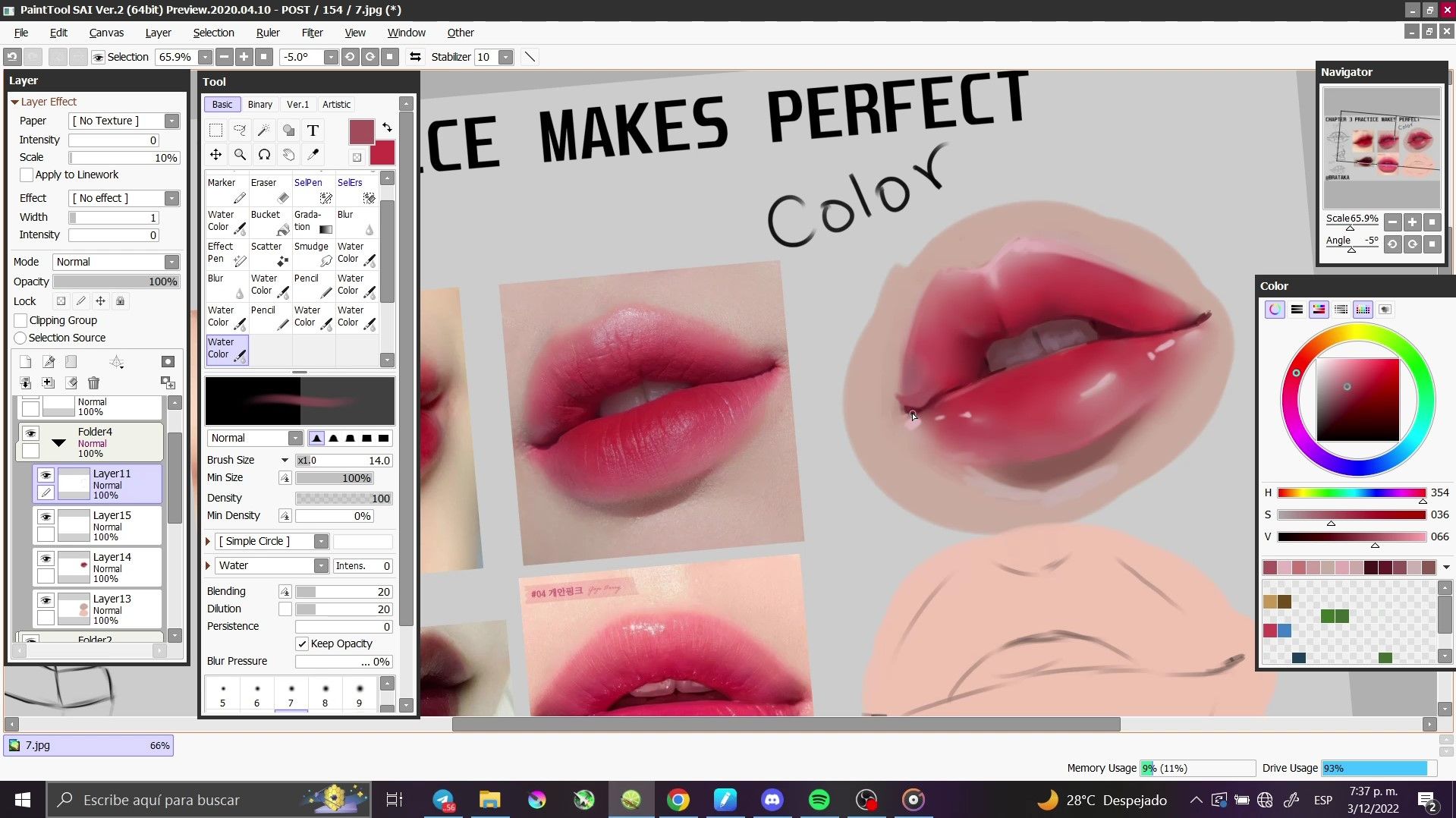The width and height of the screenshot is (1456, 818).
Task: Select the Magic Wand tool
Action: pos(264,130)
